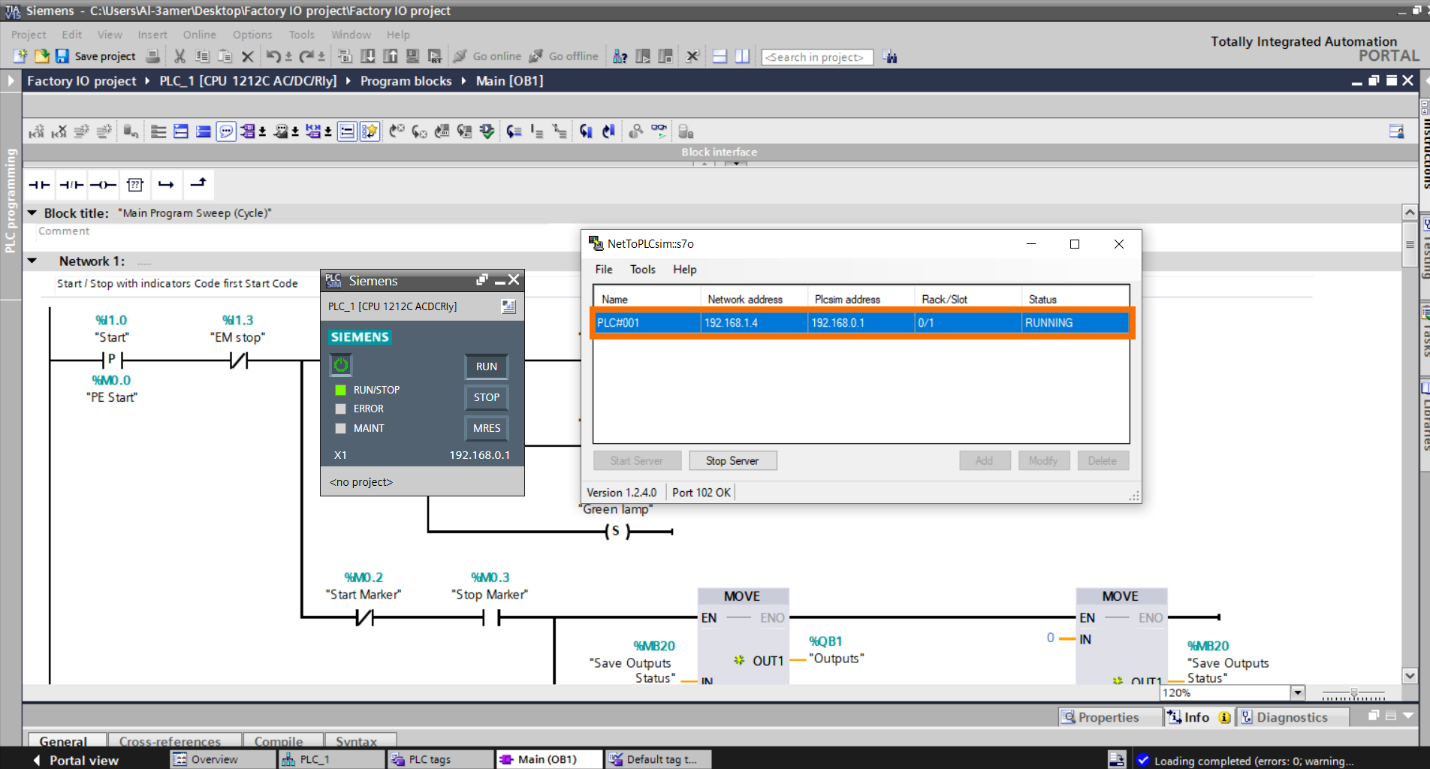Click the Cross-references icon in main toolbar
1430x769 pixels.
[x=692, y=57]
